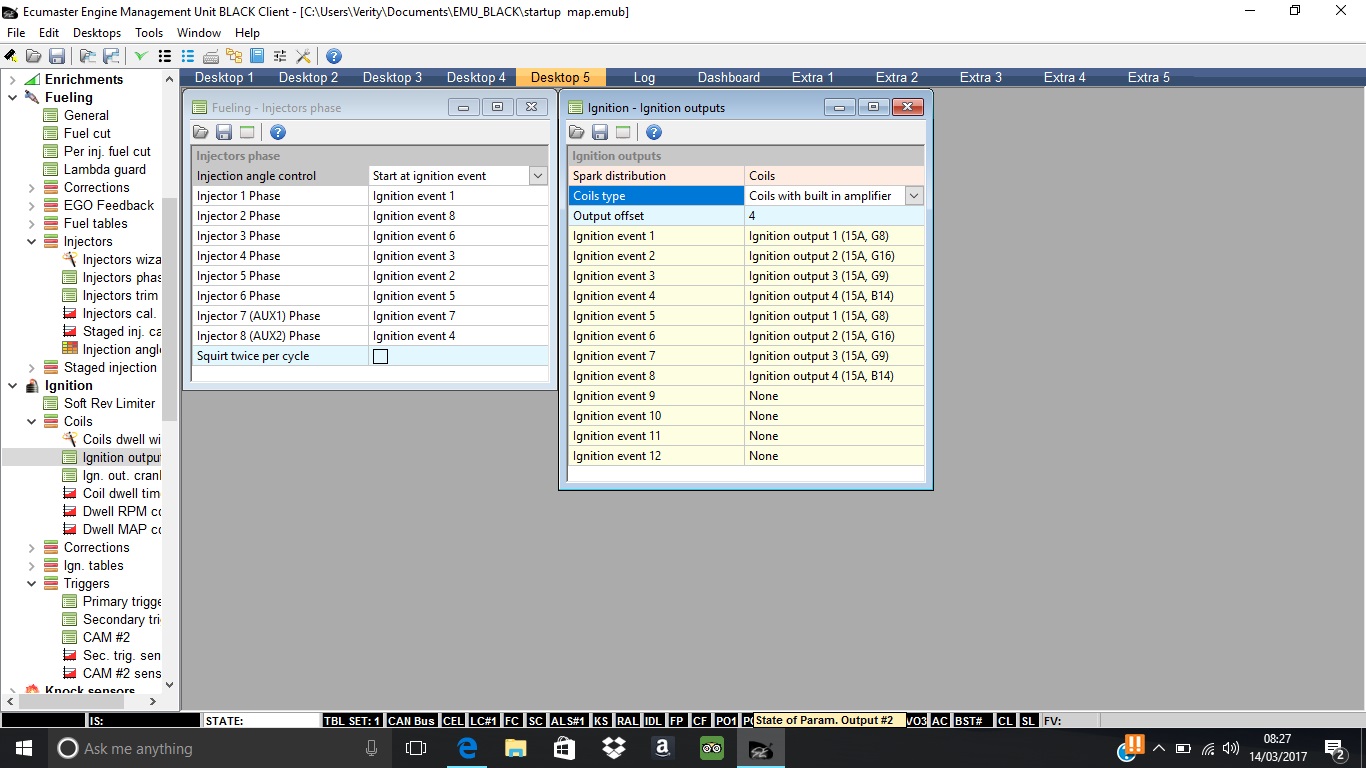Screen dimensions: 1366x768
Task: Select Coil dwell time in tree
Action: (x=120, y=493)
